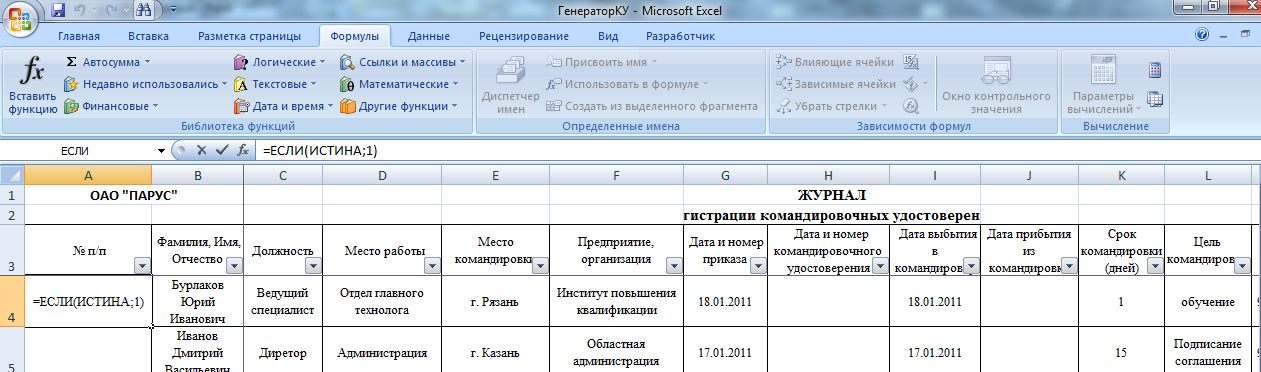Click evaluate formula magnifier icon
This screenshot has height=372, width=1261.
(x=910, y=106)
